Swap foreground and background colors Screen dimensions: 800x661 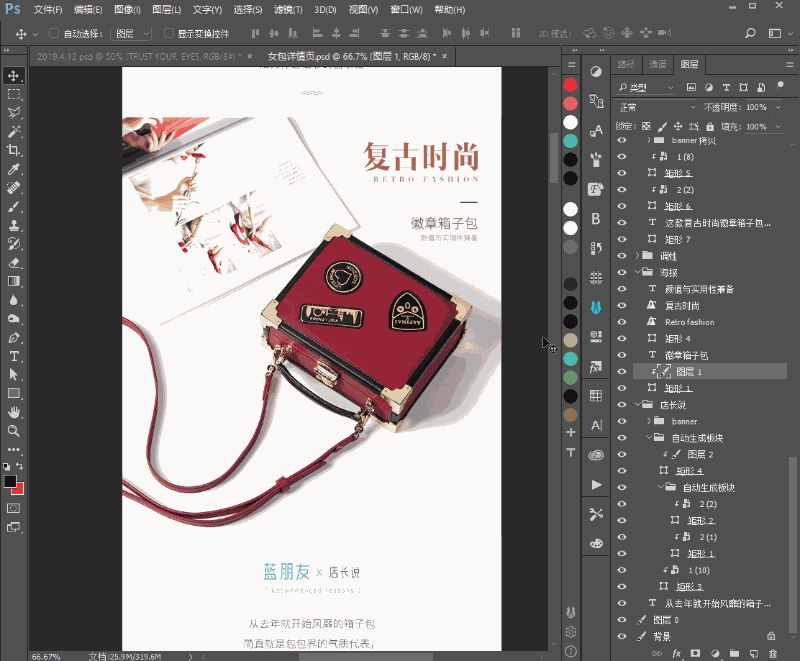coord(19,466)
